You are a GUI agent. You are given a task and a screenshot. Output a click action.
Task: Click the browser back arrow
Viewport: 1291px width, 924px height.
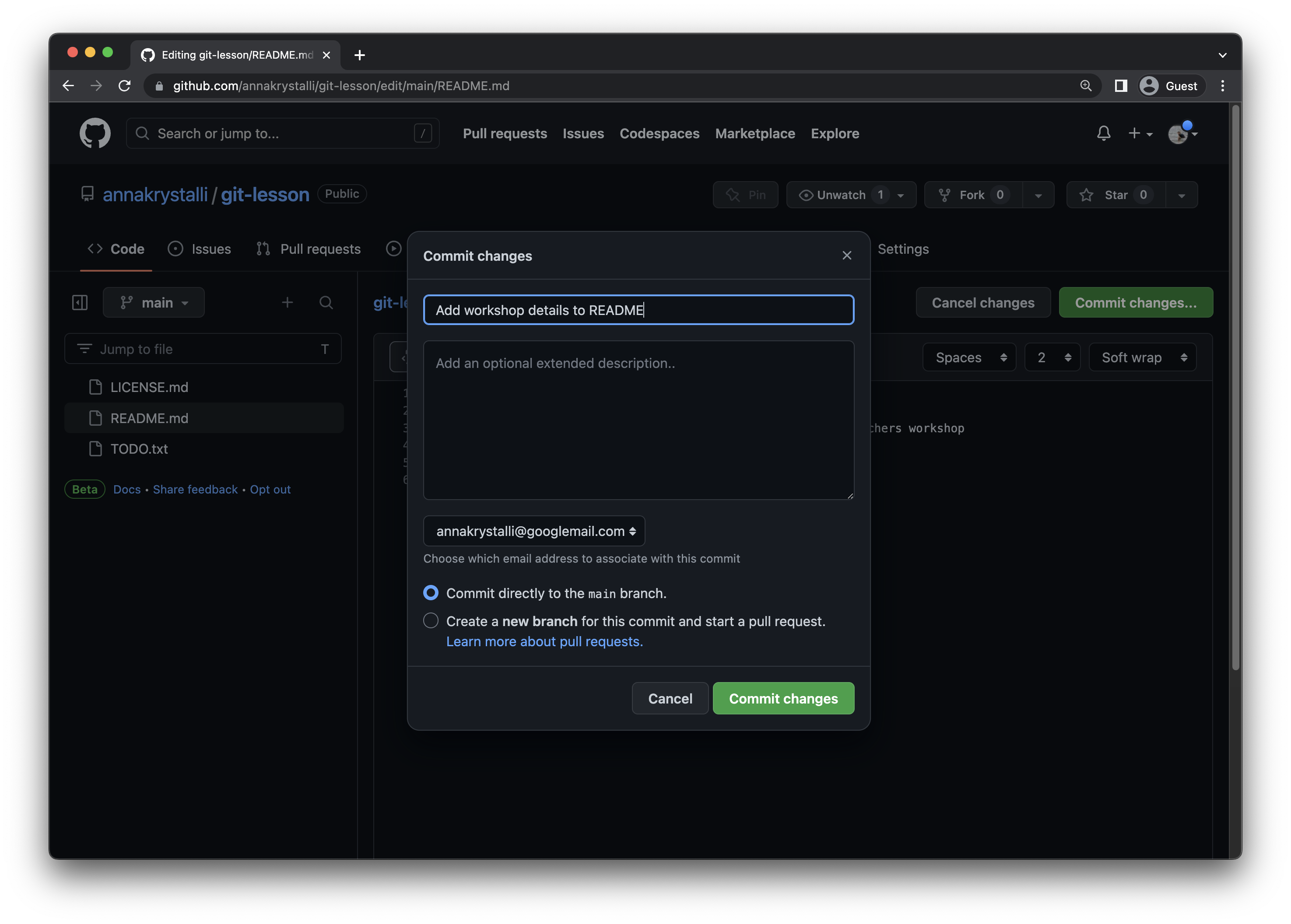(x=68, y=86)
